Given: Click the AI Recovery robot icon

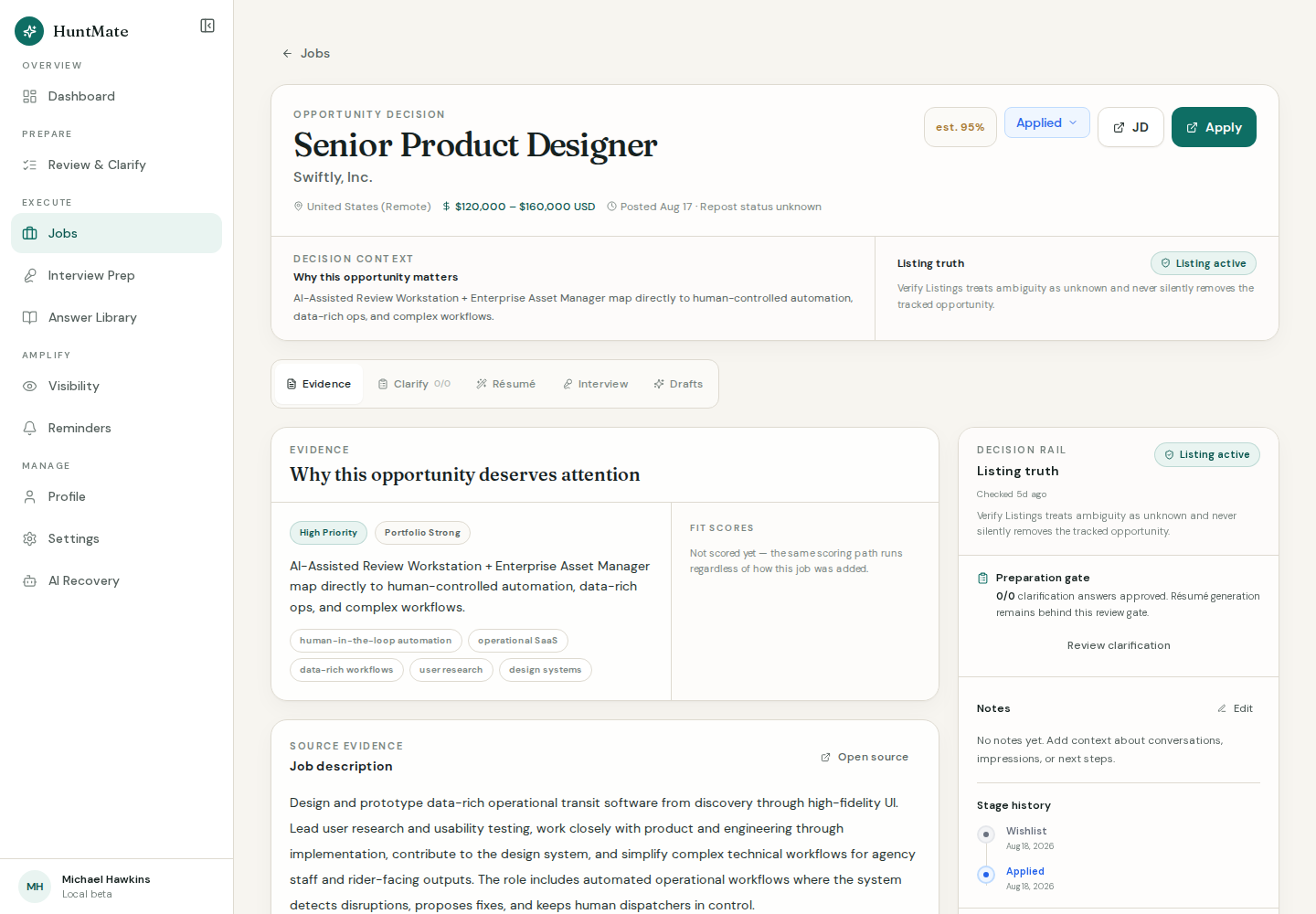Looking at the screenshot, I should coord(30,580).
